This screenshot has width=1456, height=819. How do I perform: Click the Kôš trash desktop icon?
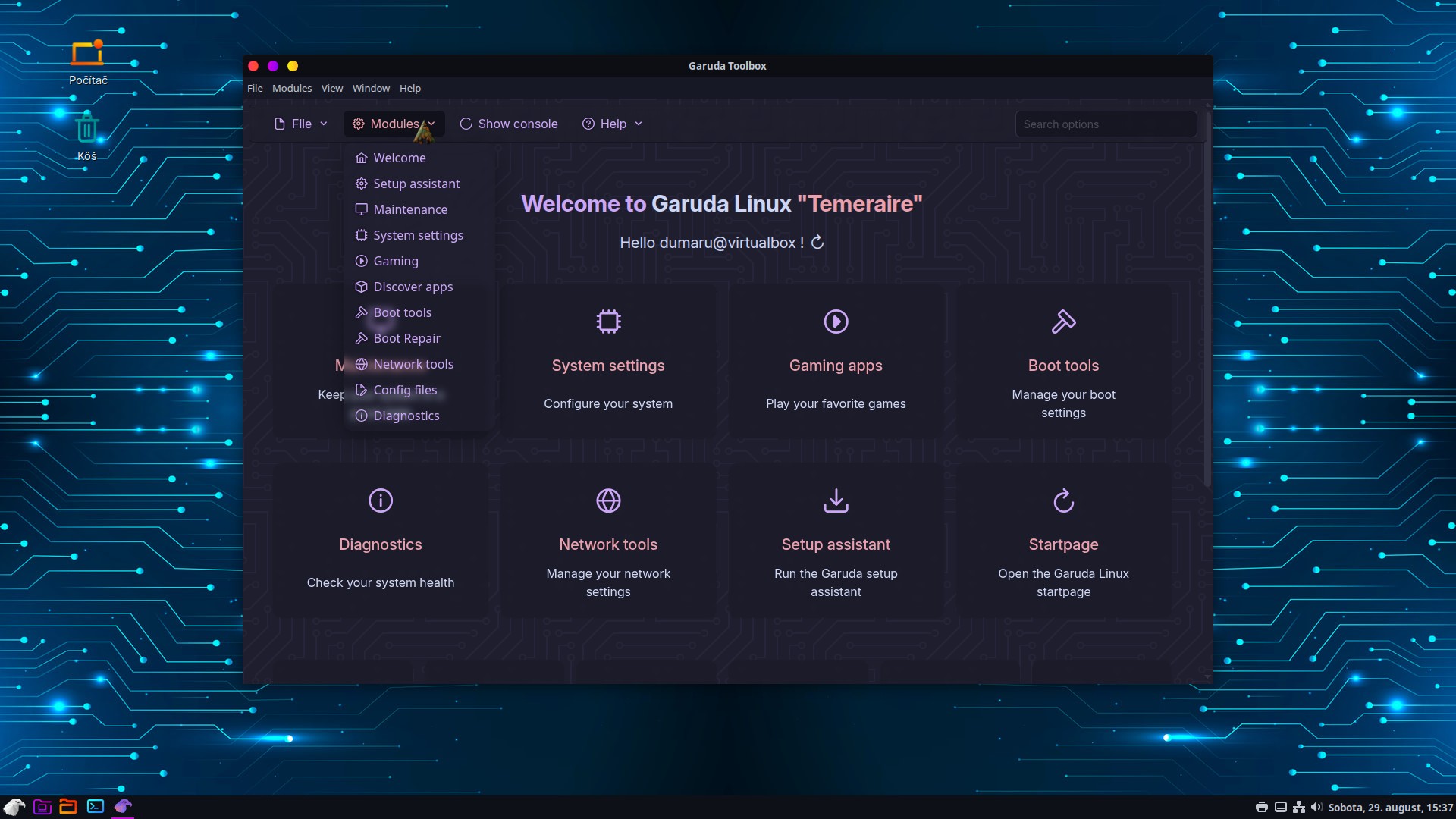87,136
